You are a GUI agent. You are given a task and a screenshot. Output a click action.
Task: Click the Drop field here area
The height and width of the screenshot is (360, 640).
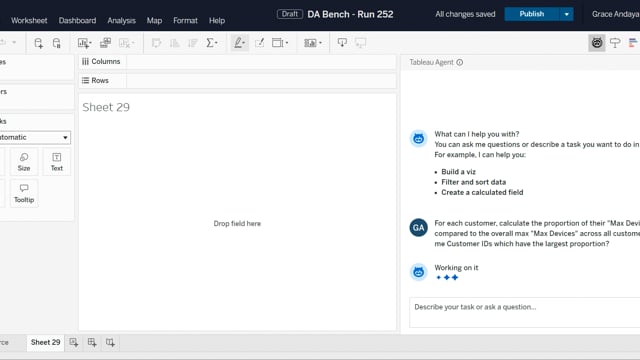pyautogui.click(x=237, y=224)
